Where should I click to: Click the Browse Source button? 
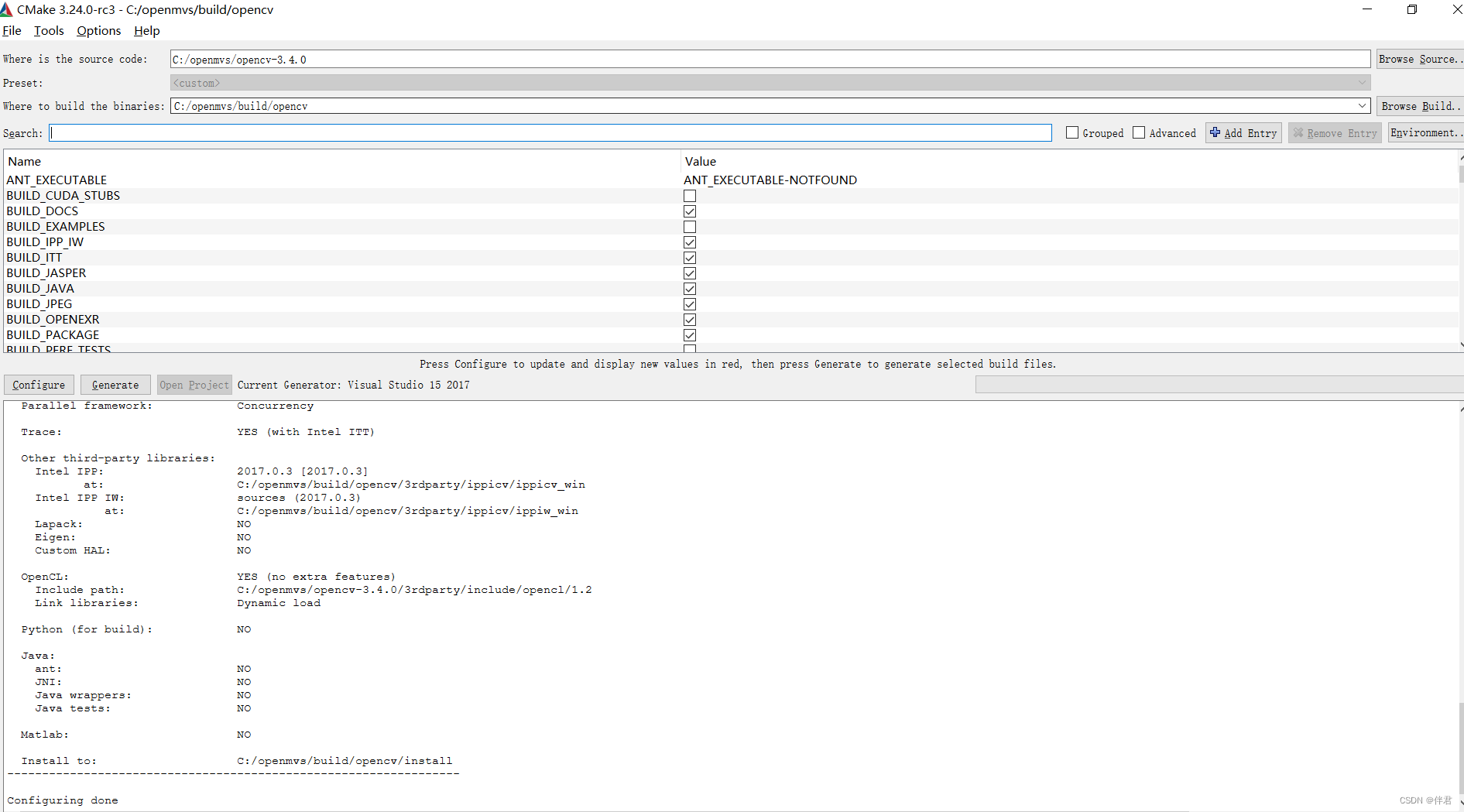(1420, 60)
